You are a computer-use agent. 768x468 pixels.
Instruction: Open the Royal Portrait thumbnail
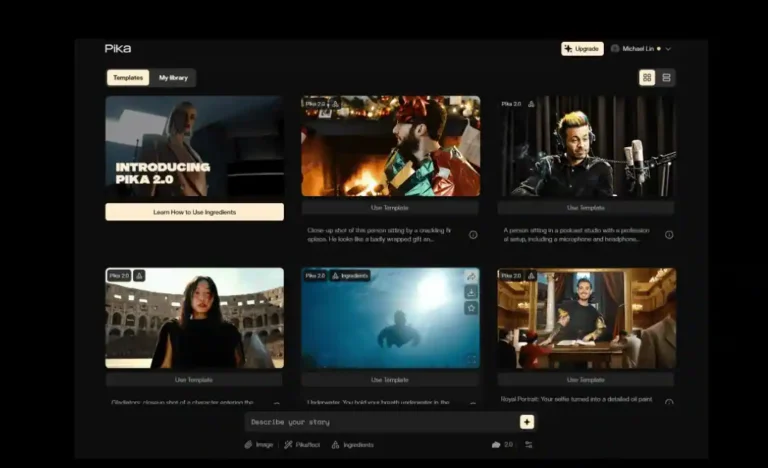point(586,318)
